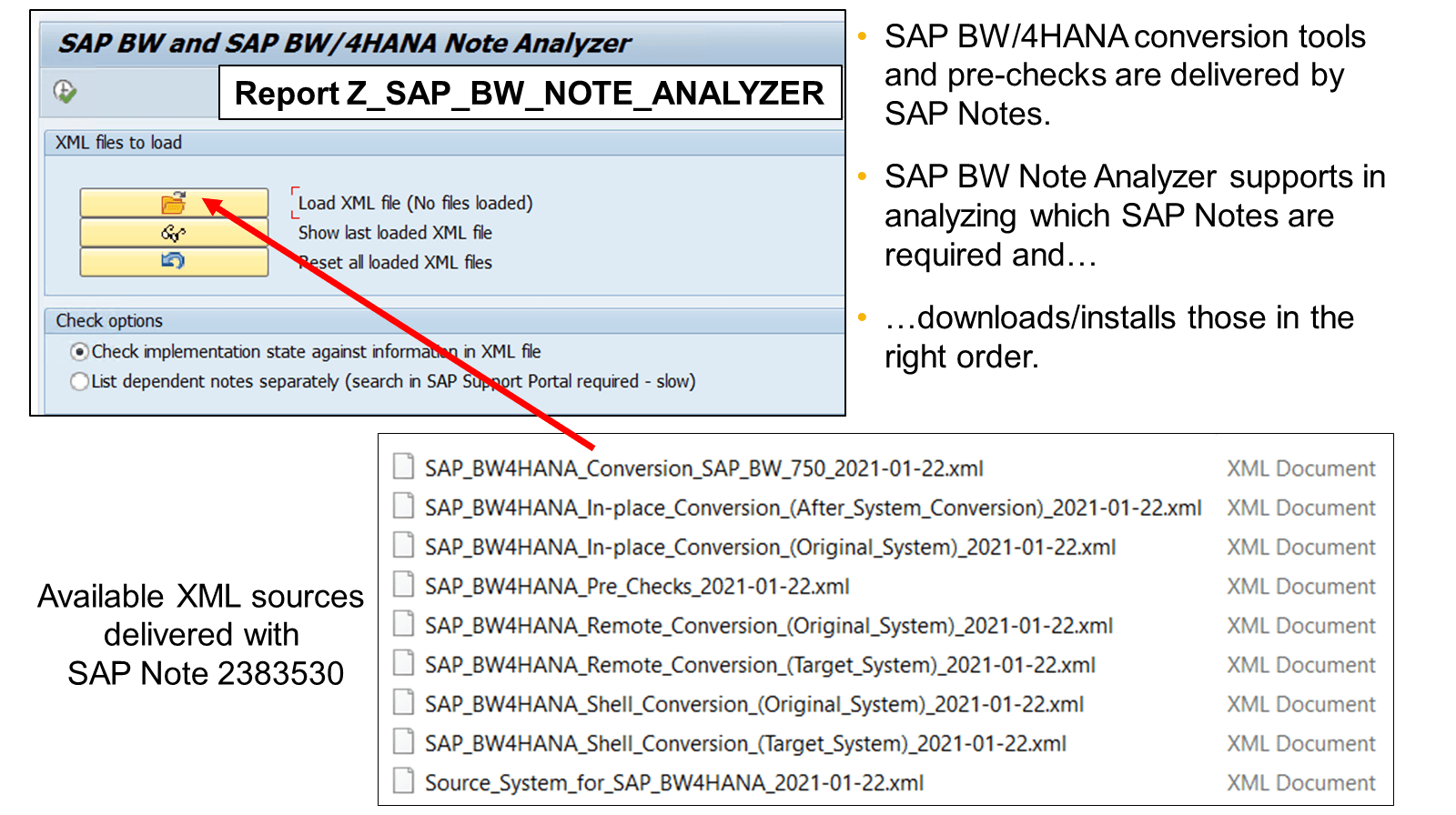The height and width of the screenshot is (815, 1456).
Task: Click the Execute clock icon in toolbar
Action: [65, 91]
